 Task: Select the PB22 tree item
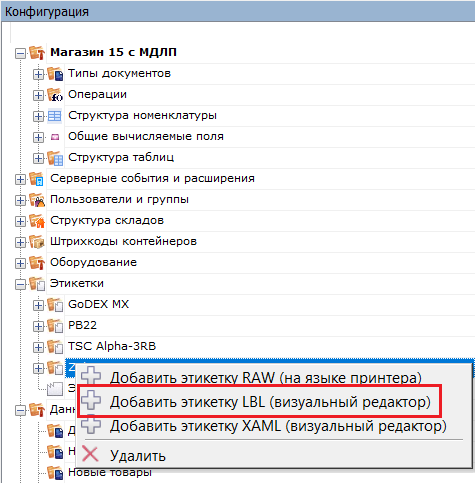point(82,325)
